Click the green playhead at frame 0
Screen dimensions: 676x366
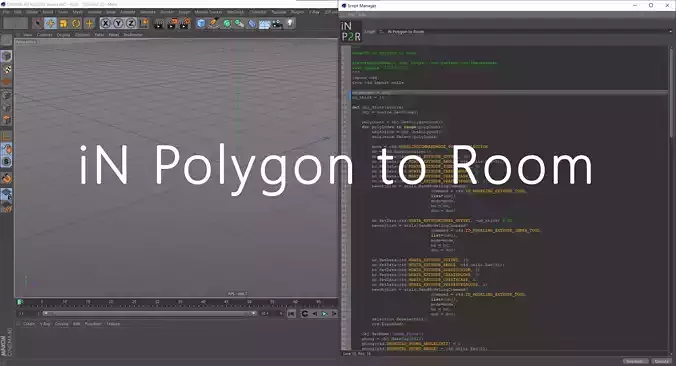click(20, 302)
